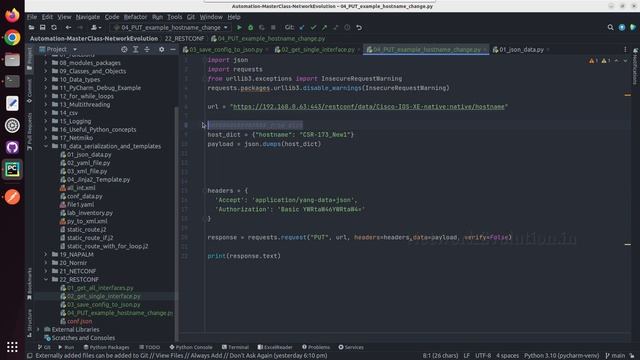Open the Services tool window
The image size is (640, 360).
[351, 347]
